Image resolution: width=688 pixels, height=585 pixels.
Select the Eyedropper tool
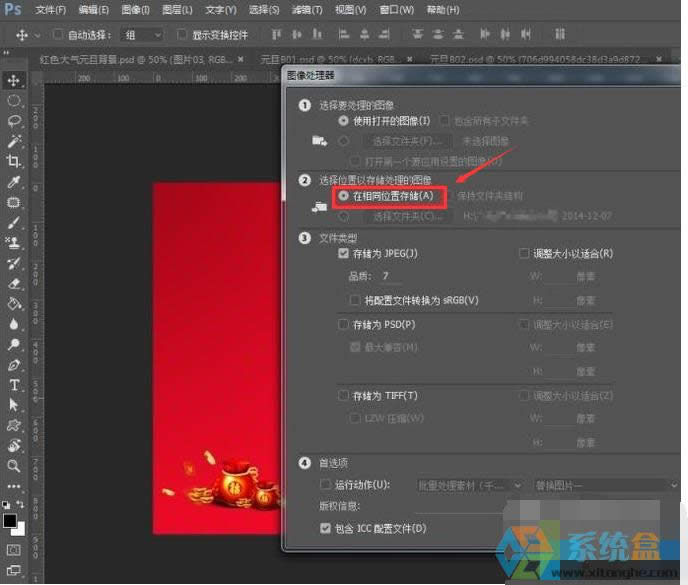[x=14, y=182]
